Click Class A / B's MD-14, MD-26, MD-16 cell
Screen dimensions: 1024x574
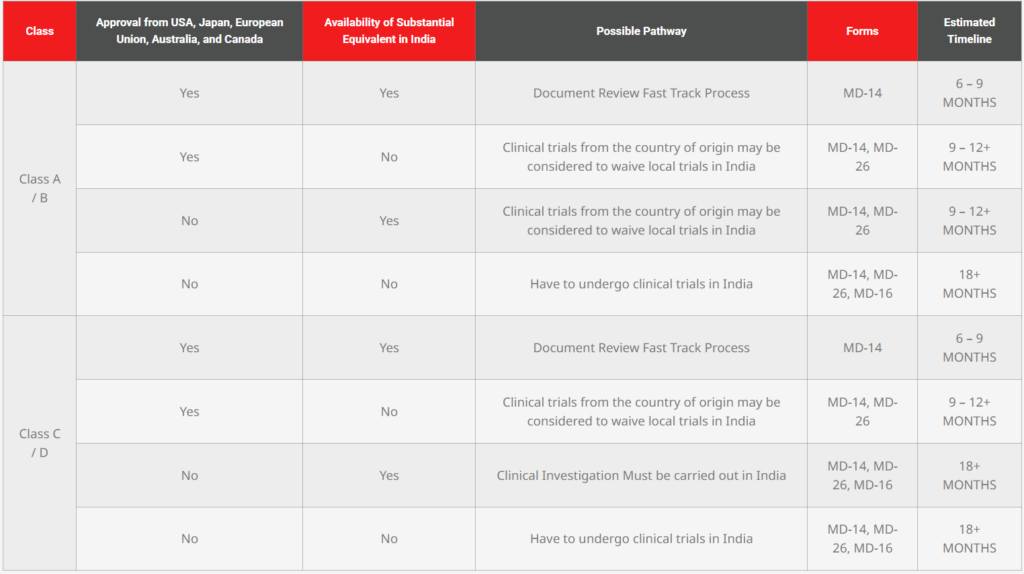pos(862,284)
